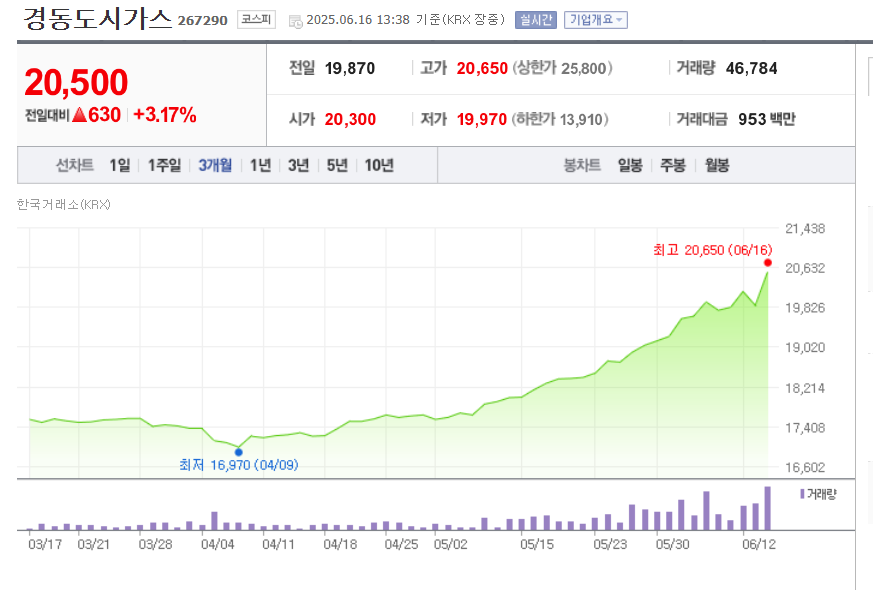Click the 코스피 market badge
873x590 pixels.
pos(256,19)
